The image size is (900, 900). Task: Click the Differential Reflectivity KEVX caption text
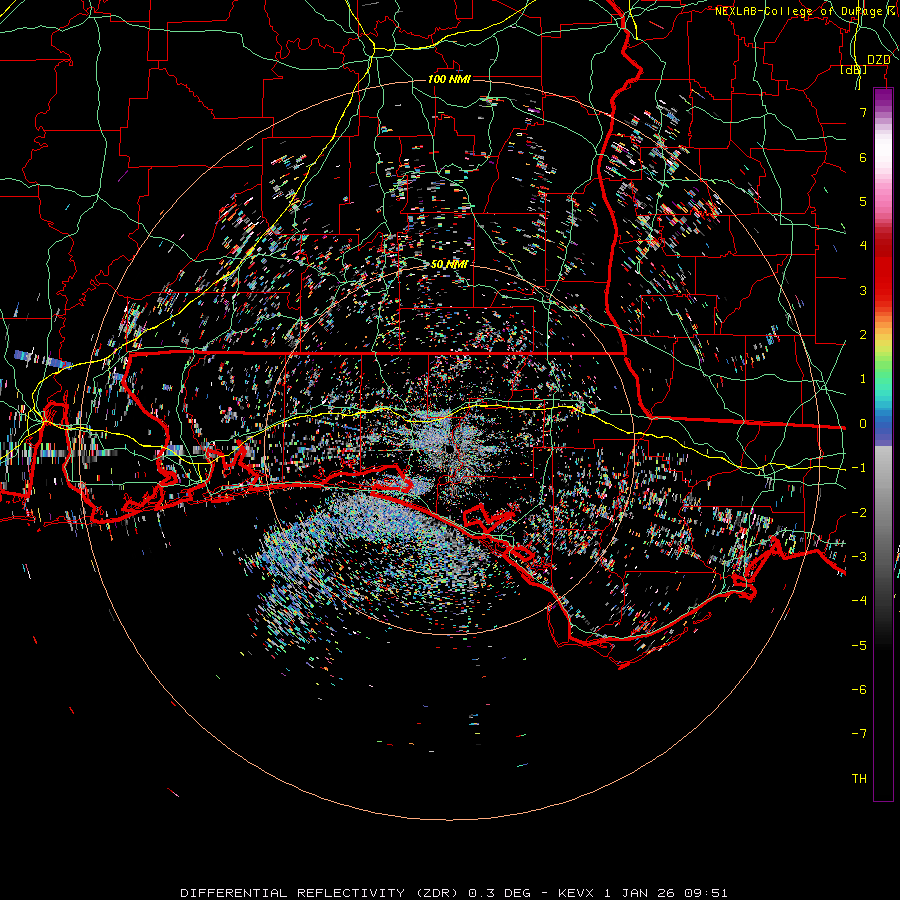pos(454,893)
